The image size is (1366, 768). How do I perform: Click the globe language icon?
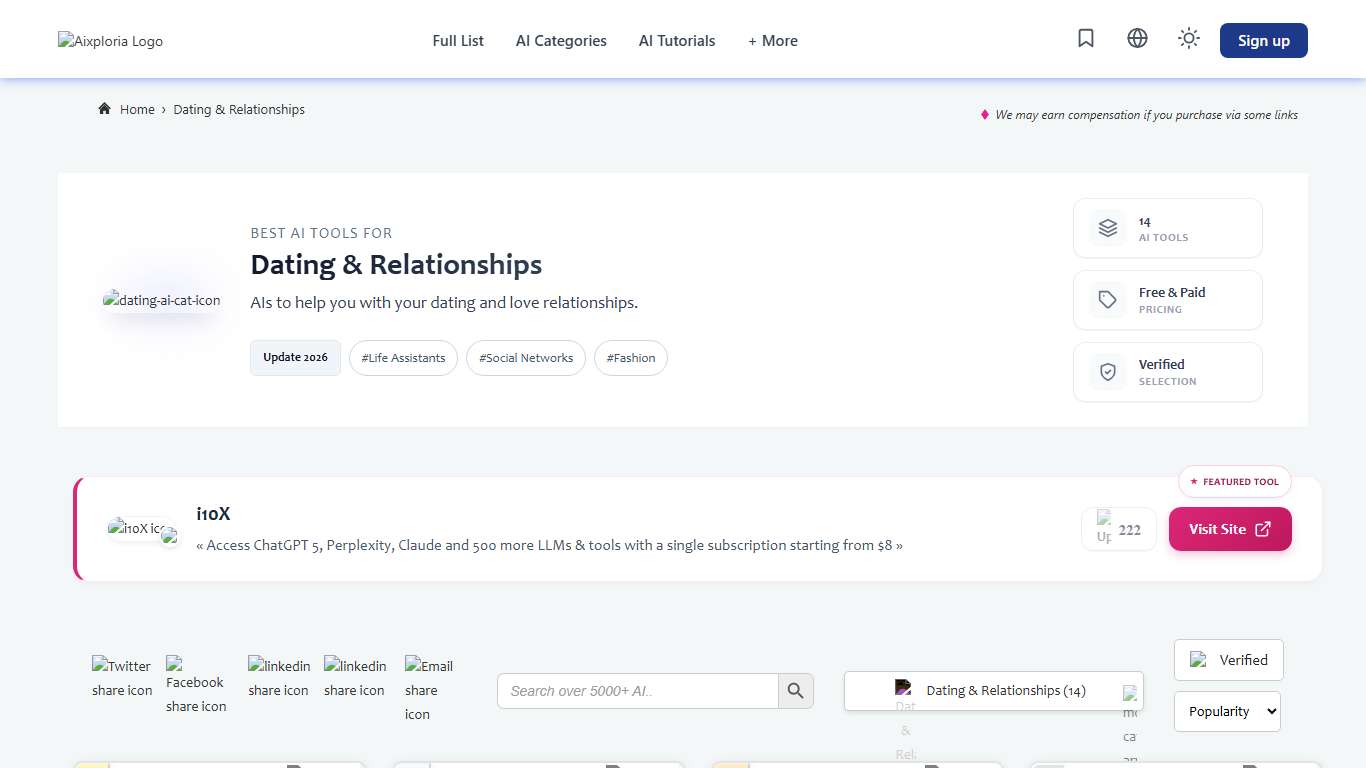[1137, 39]
